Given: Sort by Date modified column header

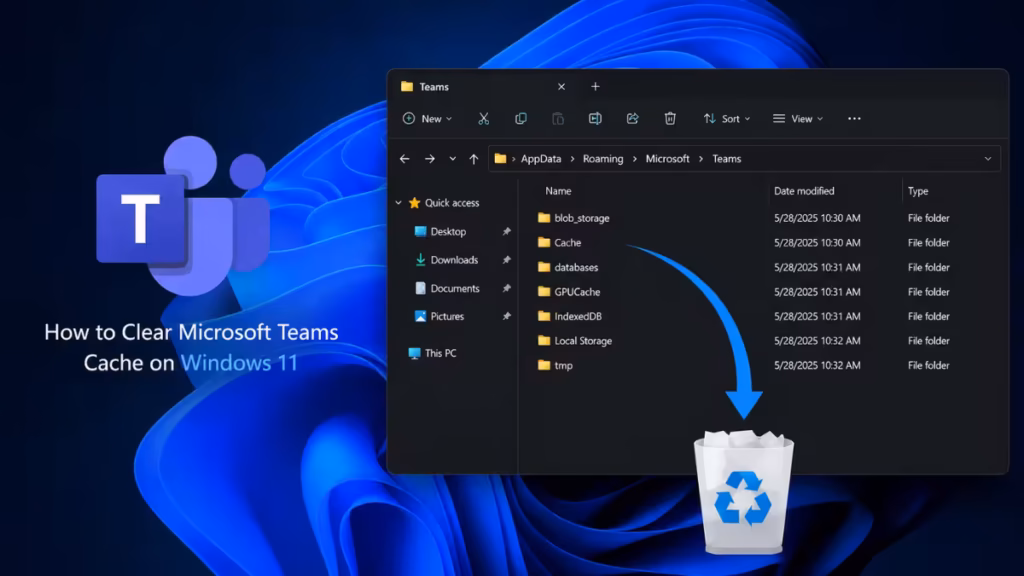Looking at the screenshot, I should point(804,191).
